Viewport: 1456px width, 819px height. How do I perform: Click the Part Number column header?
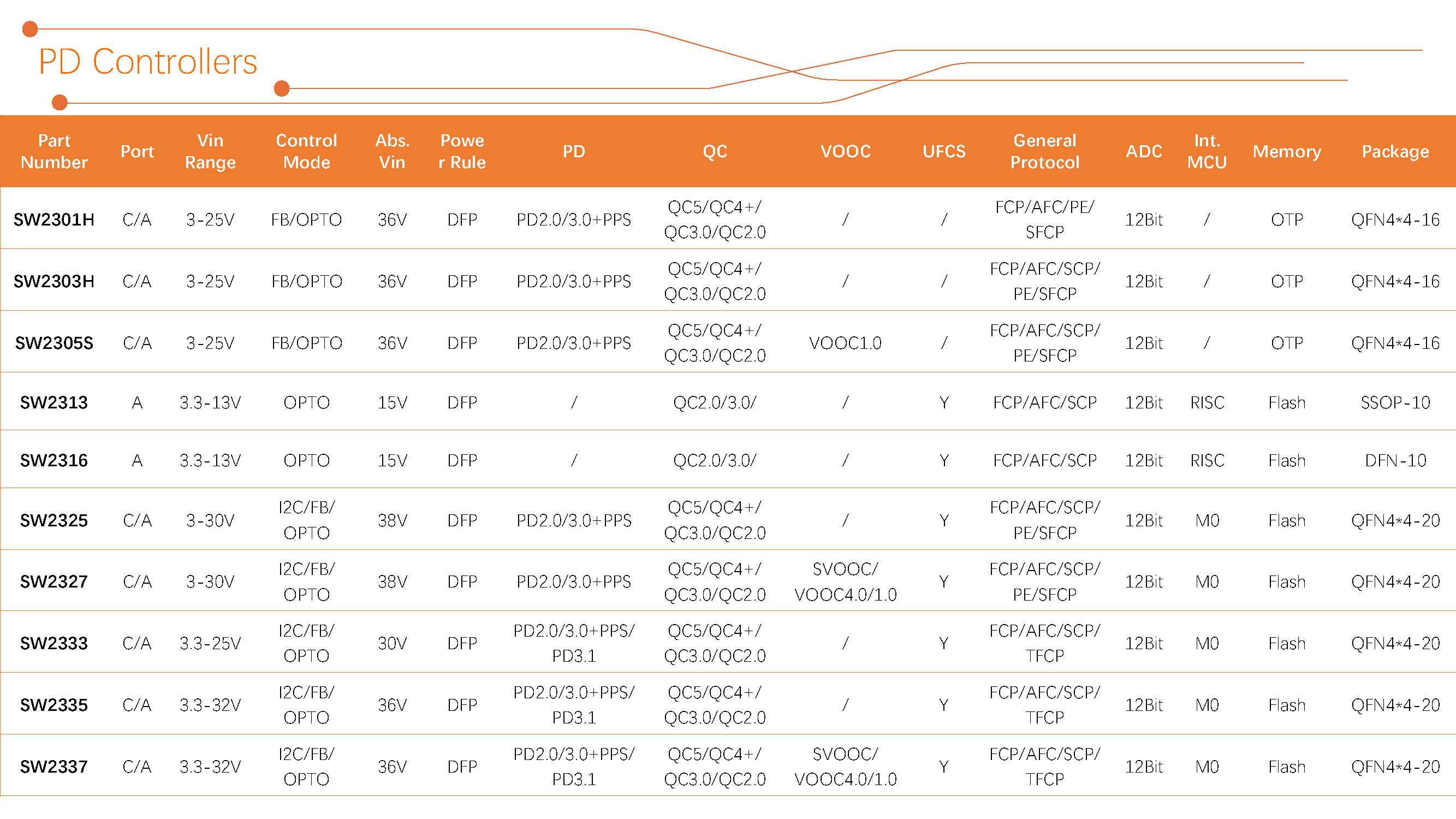[54, 151]
